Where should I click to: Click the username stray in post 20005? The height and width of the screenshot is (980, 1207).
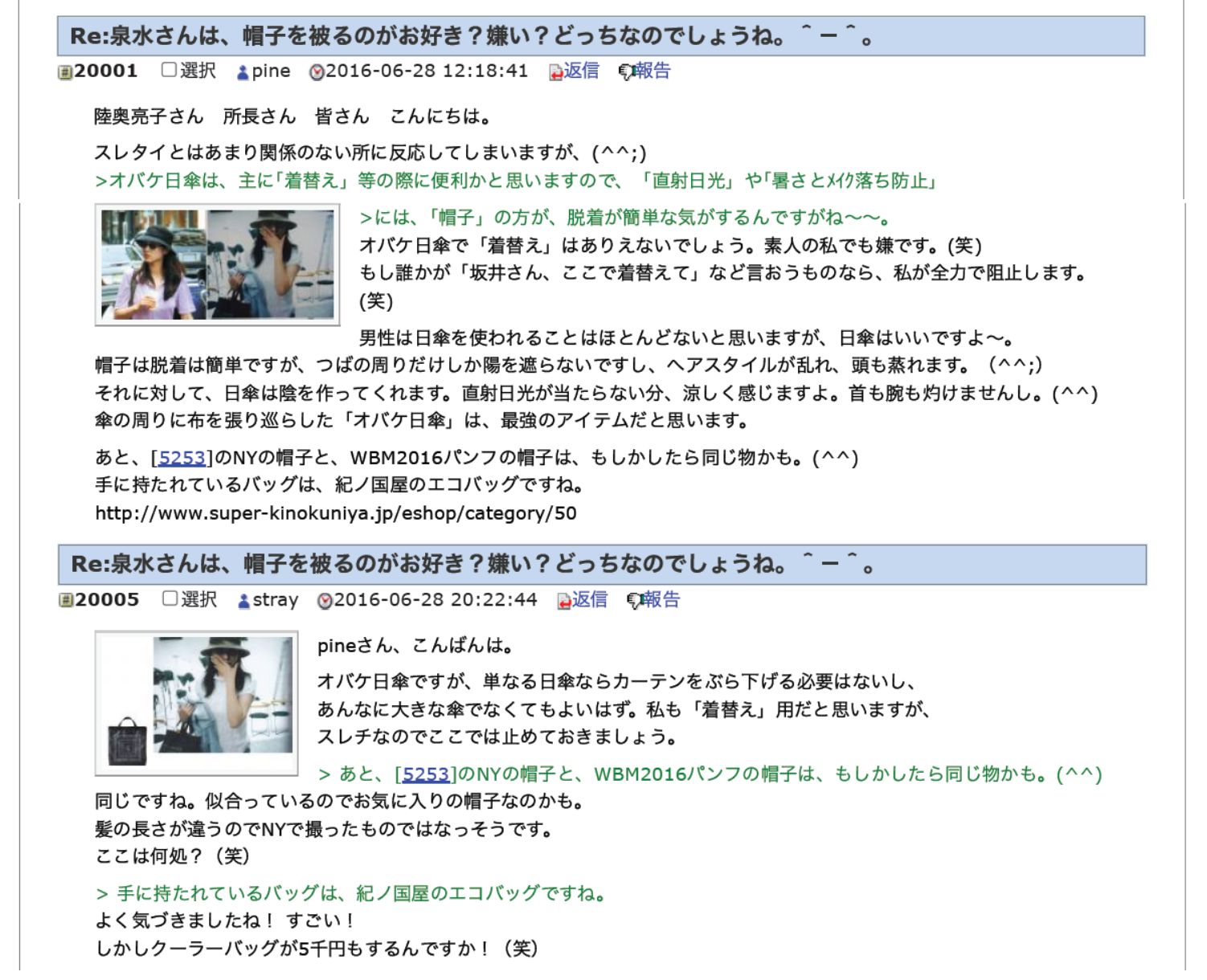[276, 600]
